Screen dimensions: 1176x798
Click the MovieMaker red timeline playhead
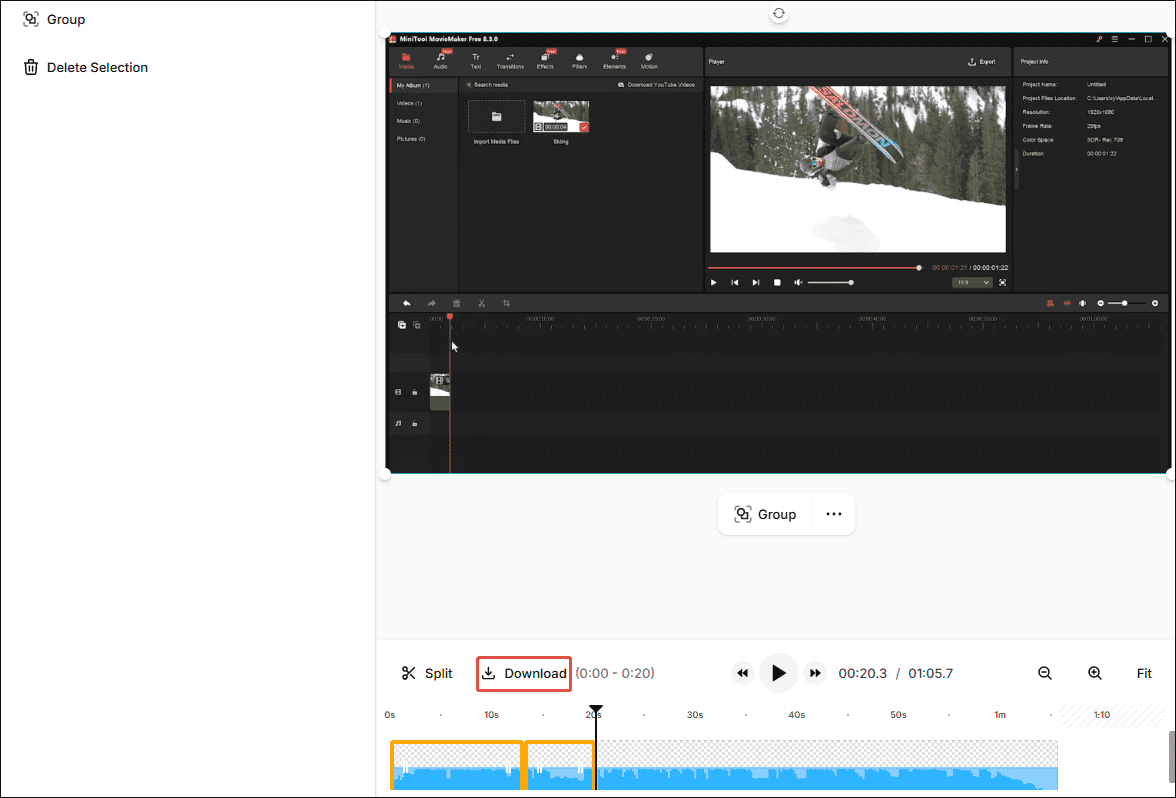point(449,318)
